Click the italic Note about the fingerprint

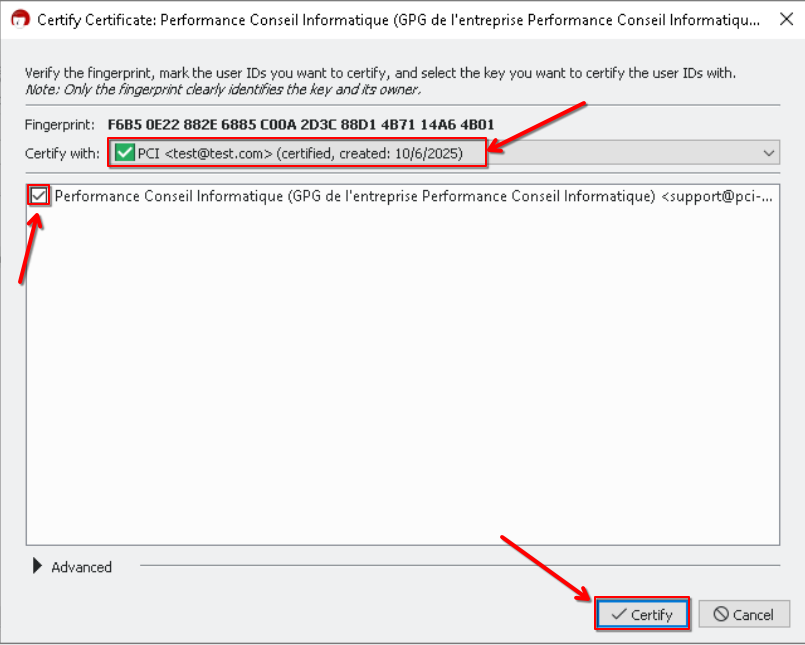pos(222,89)
